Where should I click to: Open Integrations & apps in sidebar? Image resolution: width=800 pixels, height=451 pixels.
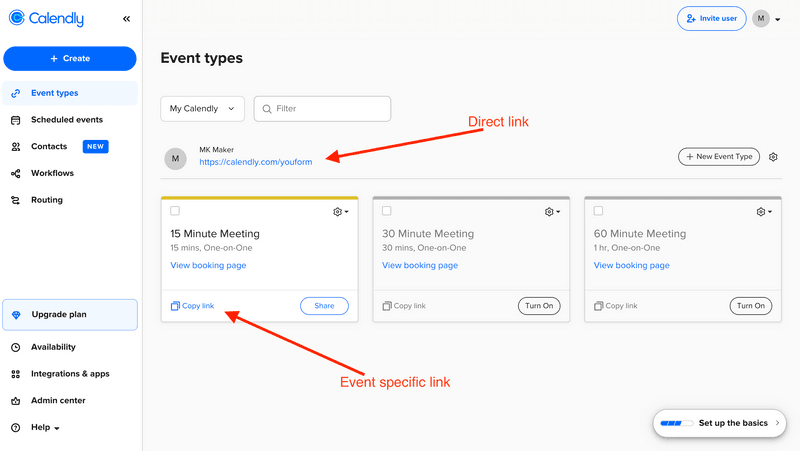pyautogui.click(x=70, y=374)
